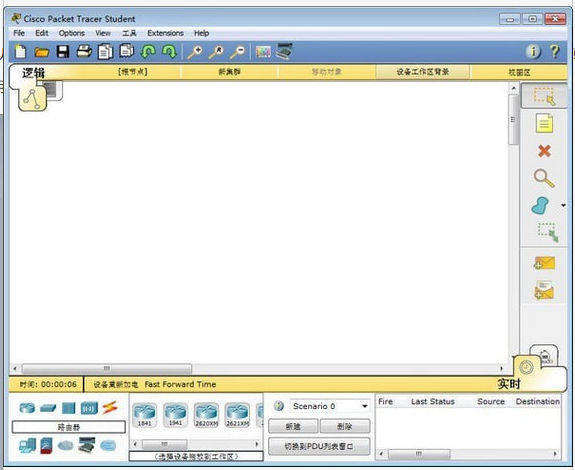This screenshot has height=470, width=575.
Task: Click 设备工作区背景 bar button
Action: 422,72
